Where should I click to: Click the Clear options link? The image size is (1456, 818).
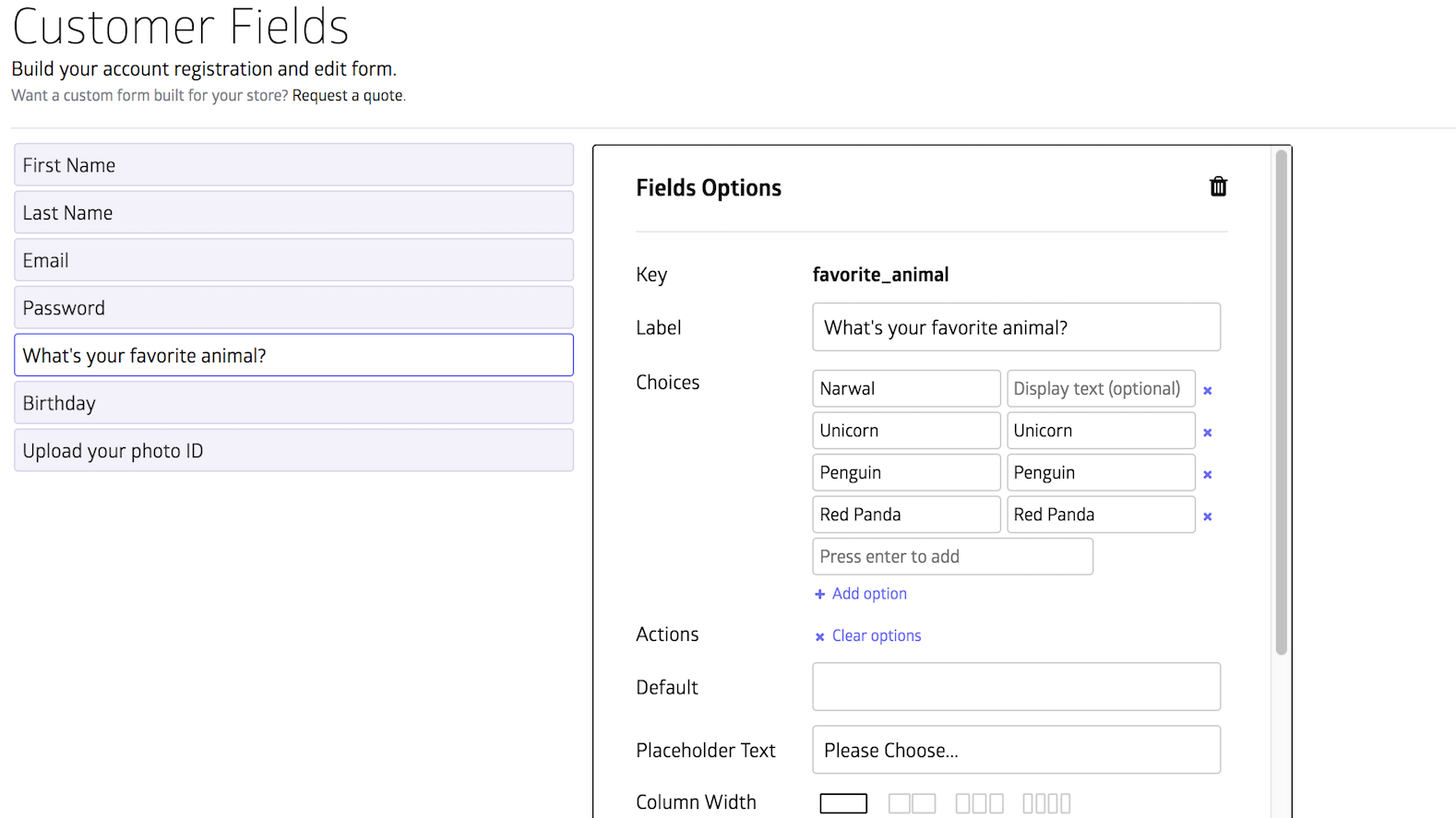[x=876, y=635]
